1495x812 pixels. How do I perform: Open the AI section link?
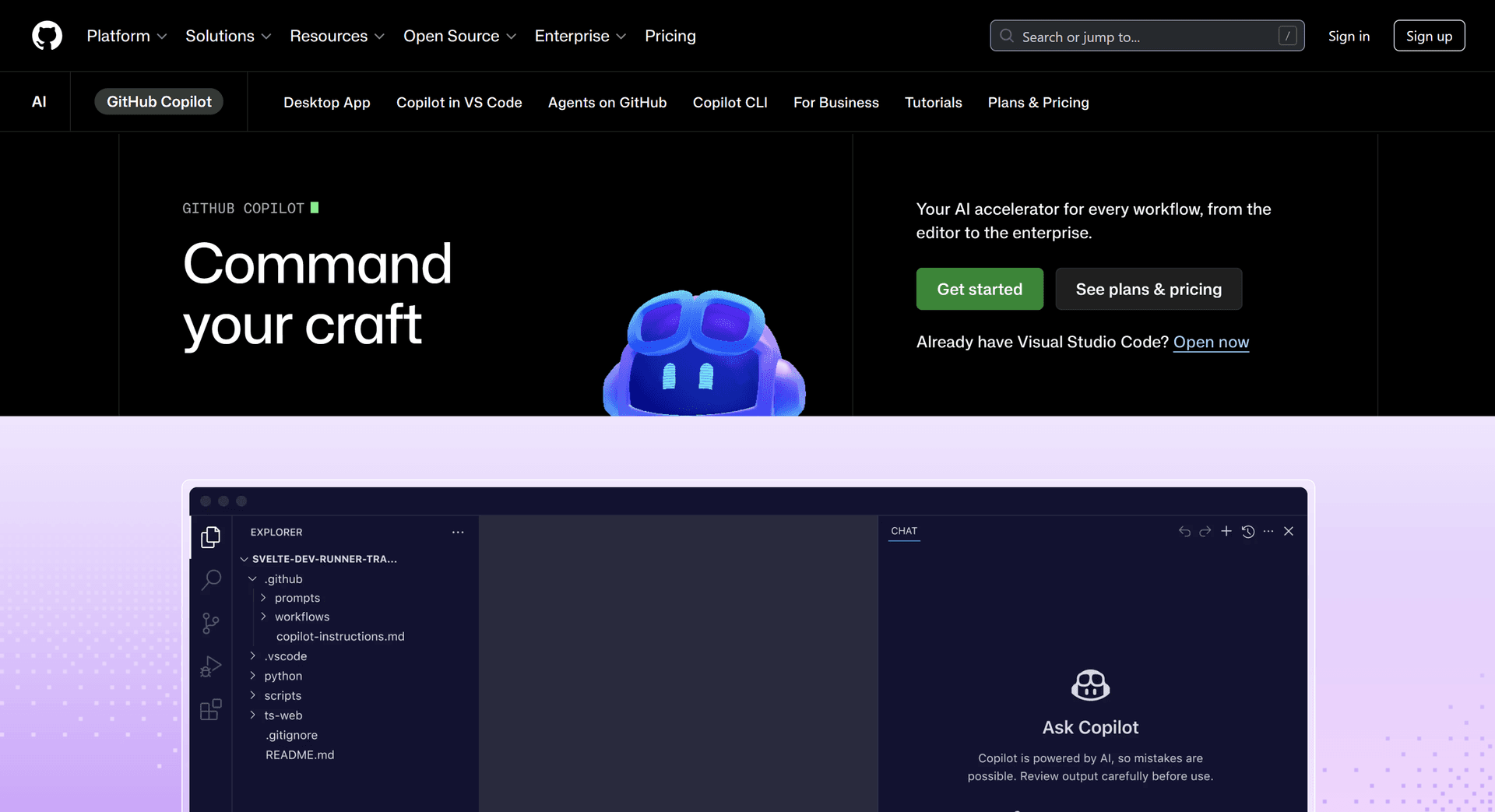coord(39,102)
